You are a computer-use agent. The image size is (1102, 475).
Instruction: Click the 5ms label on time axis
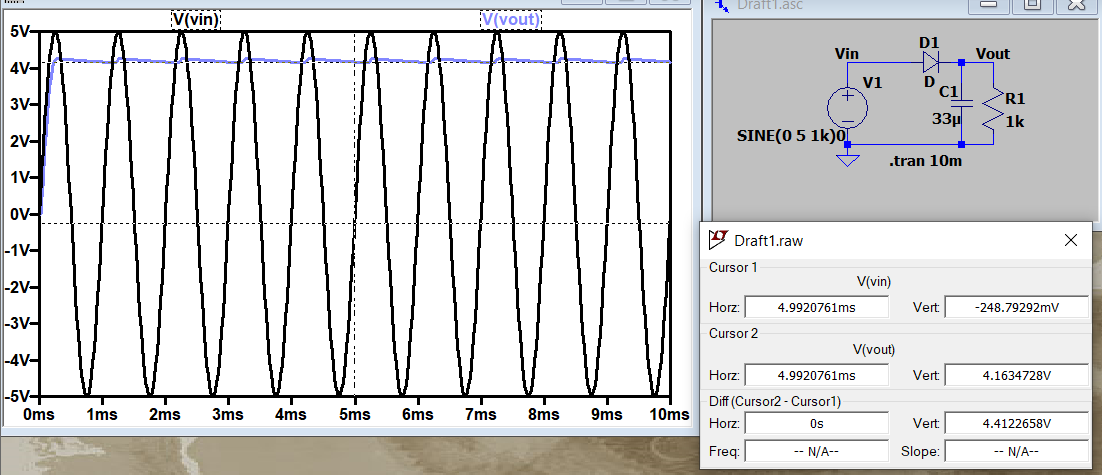point(354,414)
